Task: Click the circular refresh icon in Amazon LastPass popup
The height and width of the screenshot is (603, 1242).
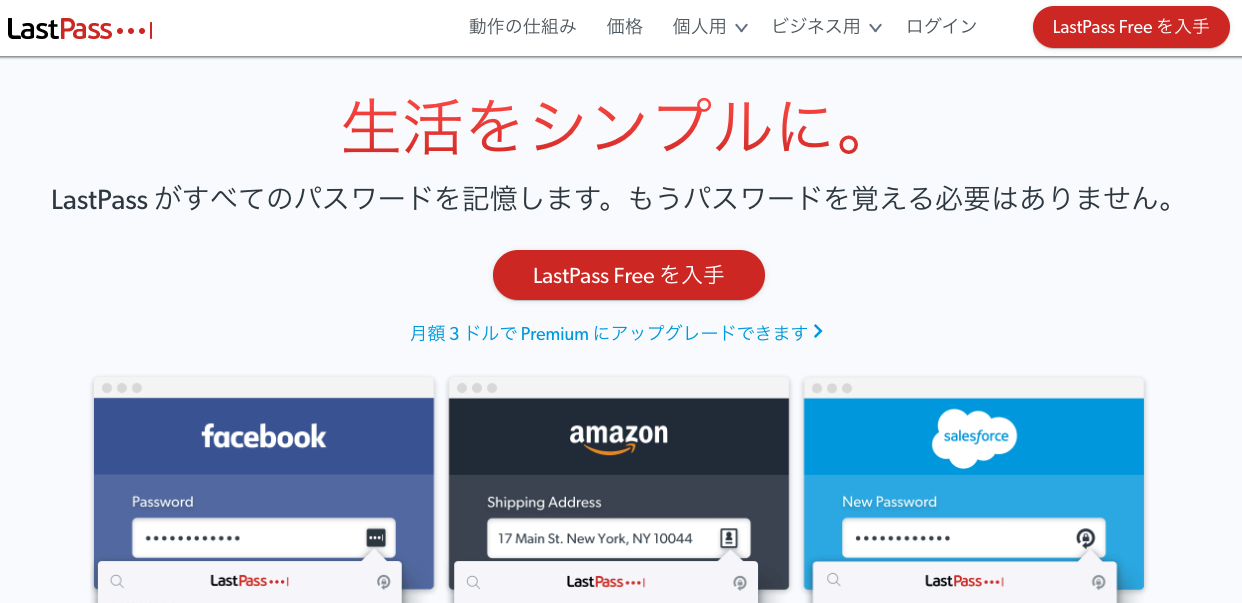Action: pyautogui.click(x=740, y=582)
